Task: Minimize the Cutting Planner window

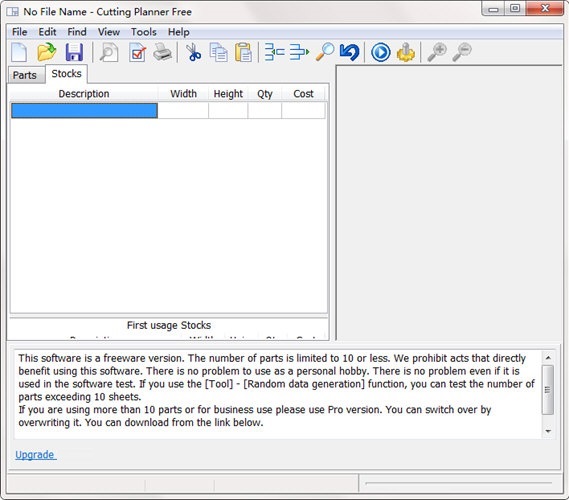Action: coord(493,9)
